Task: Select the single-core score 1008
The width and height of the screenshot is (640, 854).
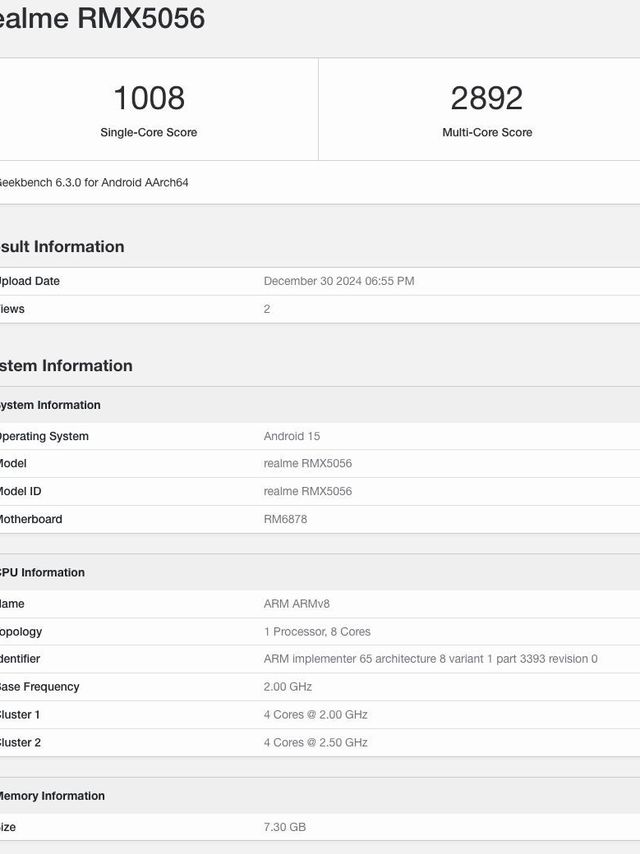Action: click(149, 98)
